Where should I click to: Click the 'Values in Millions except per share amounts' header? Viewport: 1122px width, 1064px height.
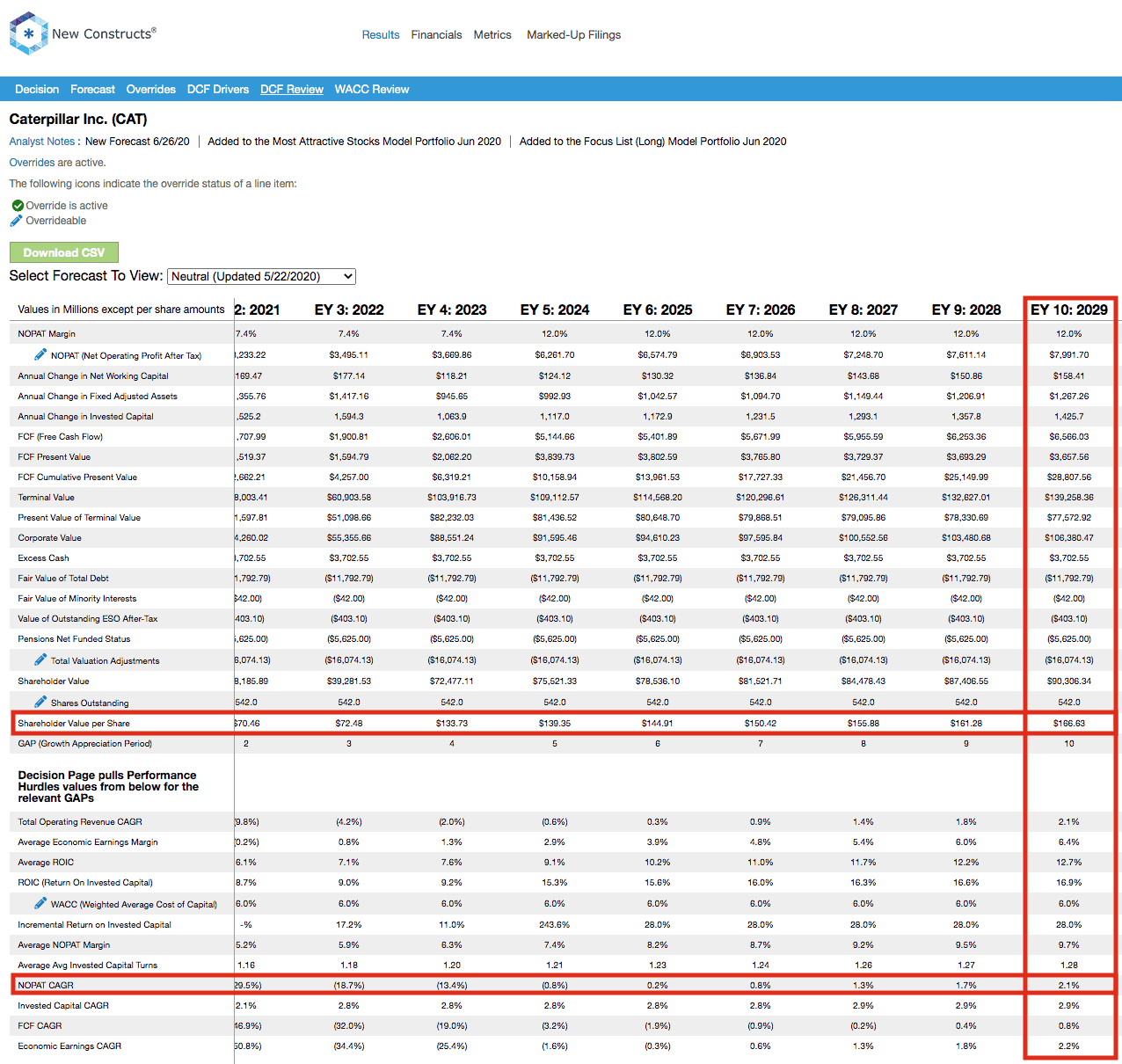point(121,310)
